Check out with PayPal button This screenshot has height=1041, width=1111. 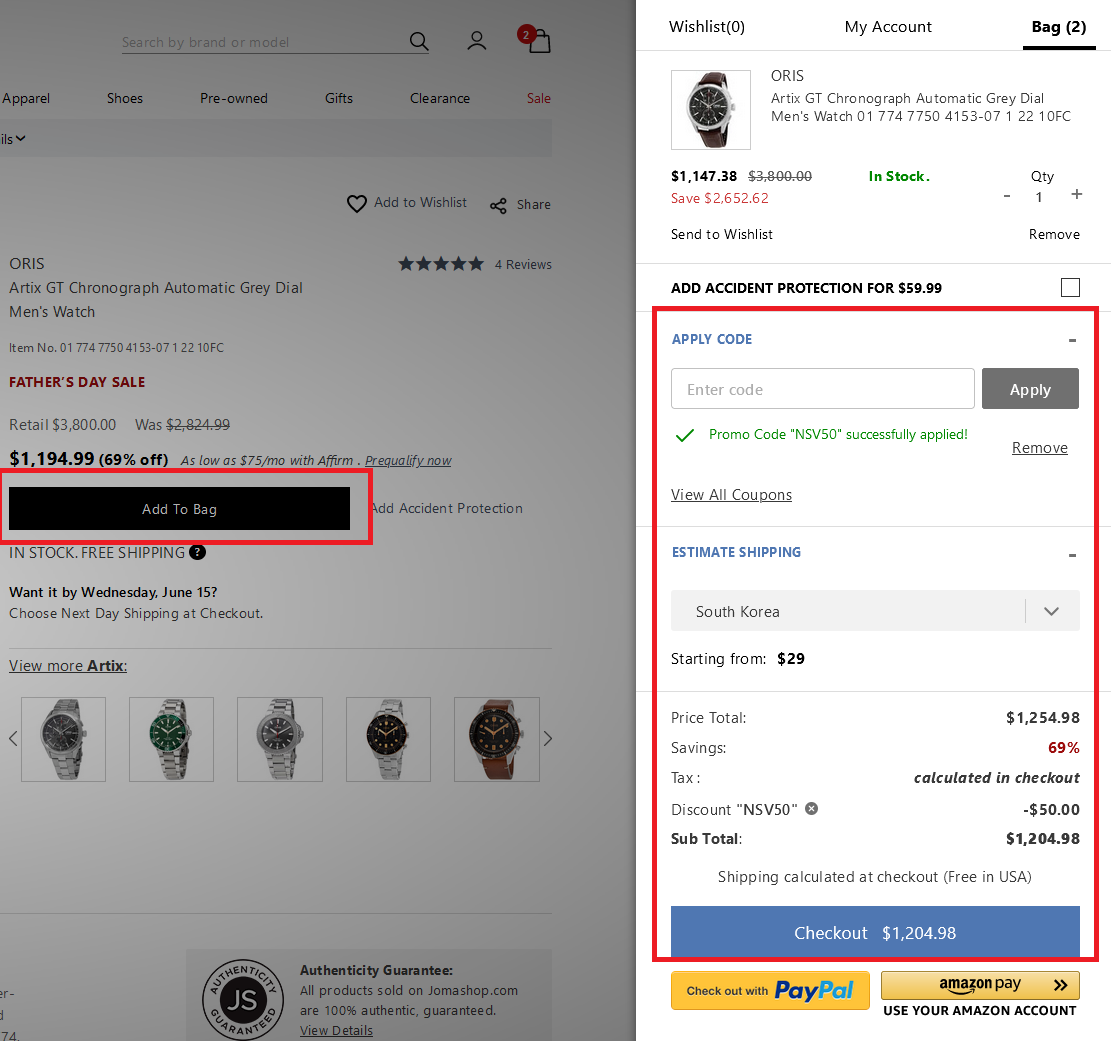tap(770, 990)
